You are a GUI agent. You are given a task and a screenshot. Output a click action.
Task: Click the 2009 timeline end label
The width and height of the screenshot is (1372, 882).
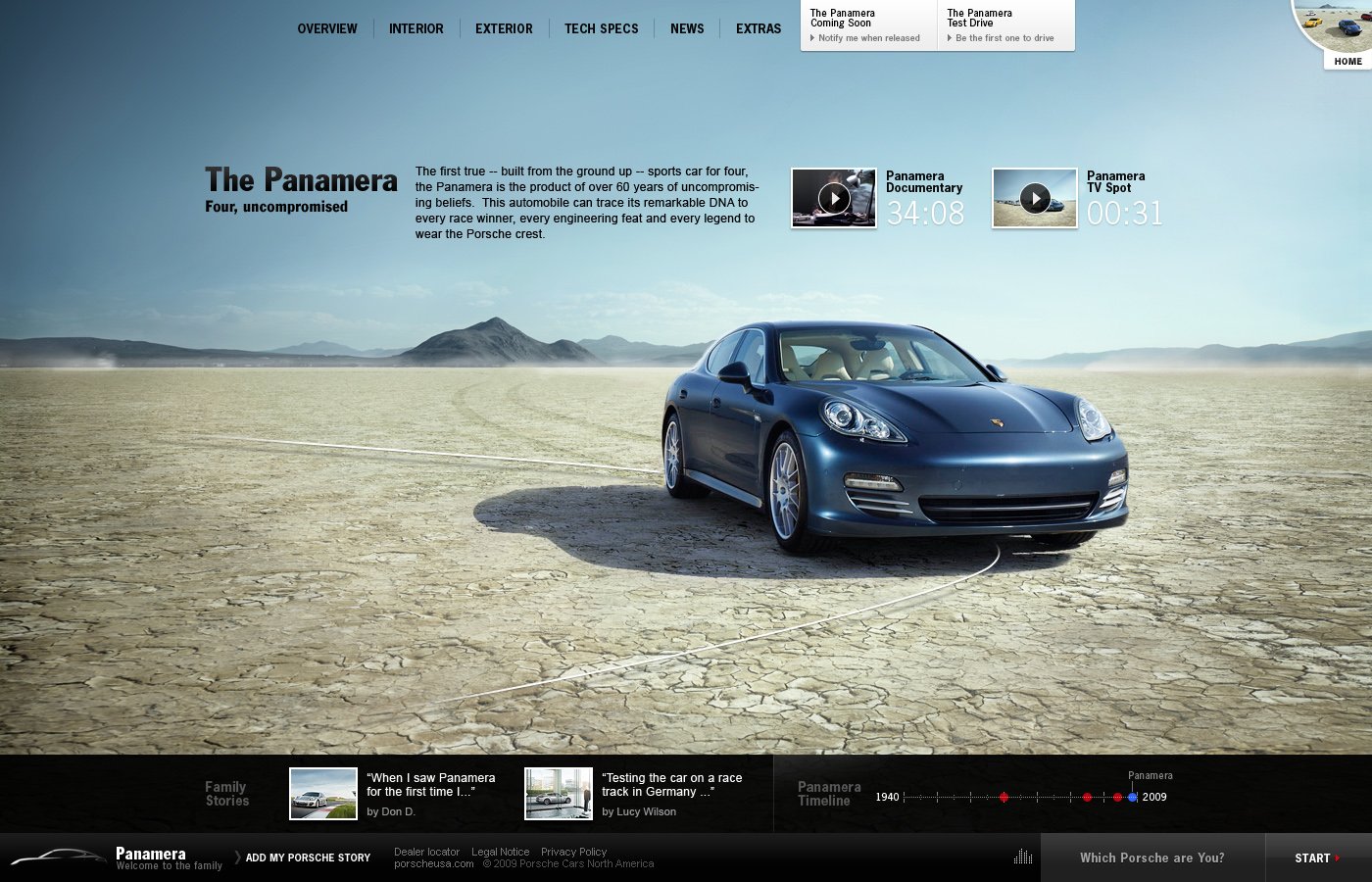1154,798
